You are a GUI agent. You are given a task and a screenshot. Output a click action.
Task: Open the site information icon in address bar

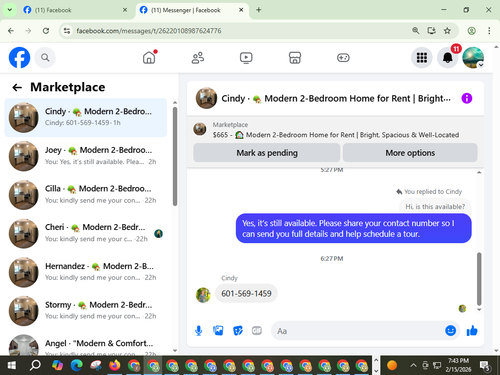point(67,31)
